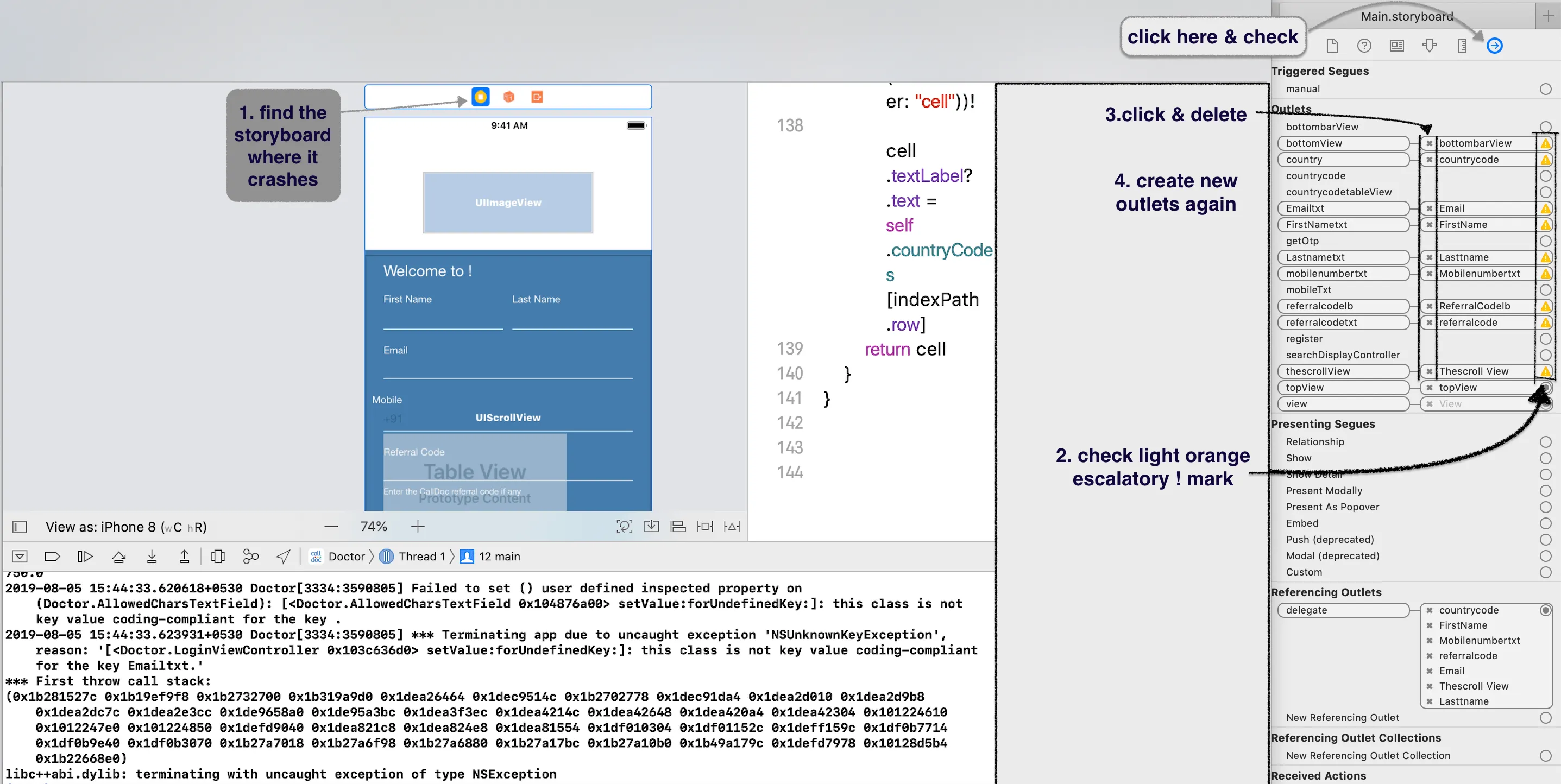This screenshot has height=784, width=1561.
Task: Zoom in the storyboard canvas with plus
Action: click(418, 527)
